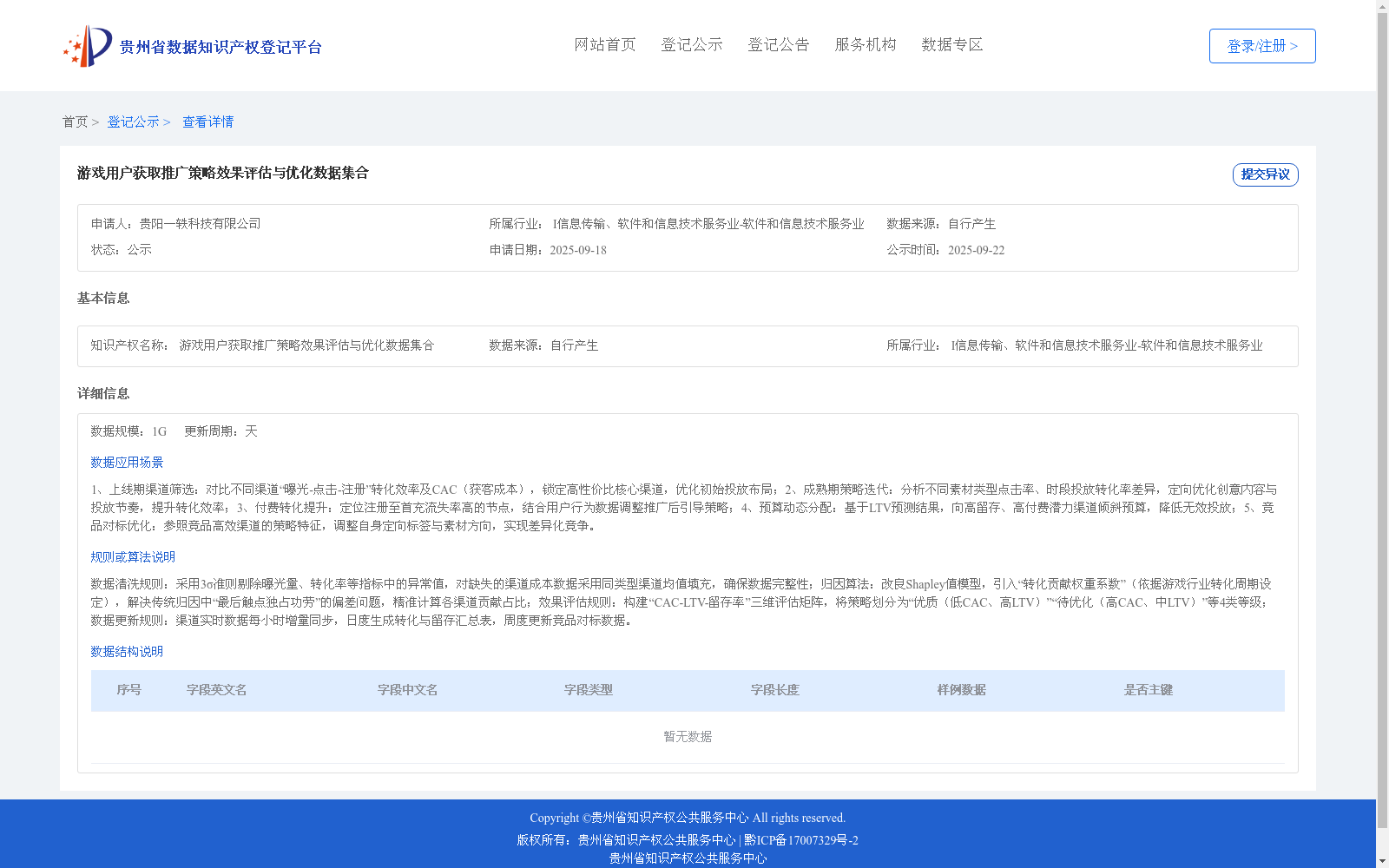Click the 字段英文名 column header
Viewport: 1389px width, 868px height.
(217, 690)
